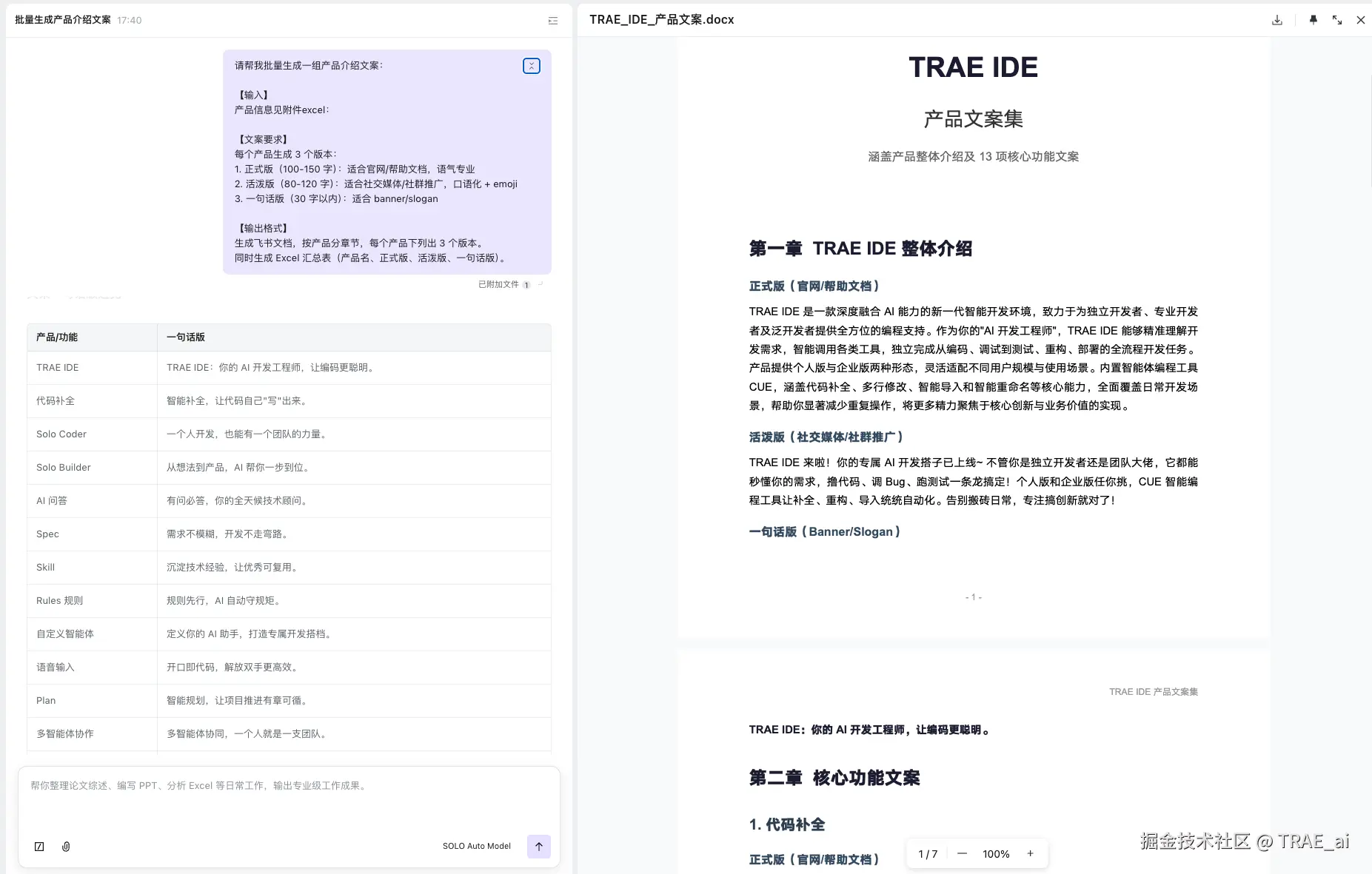Click the send arrow button
The height and width of the screenshot is (874, 1372).
[x=539, y=847]
